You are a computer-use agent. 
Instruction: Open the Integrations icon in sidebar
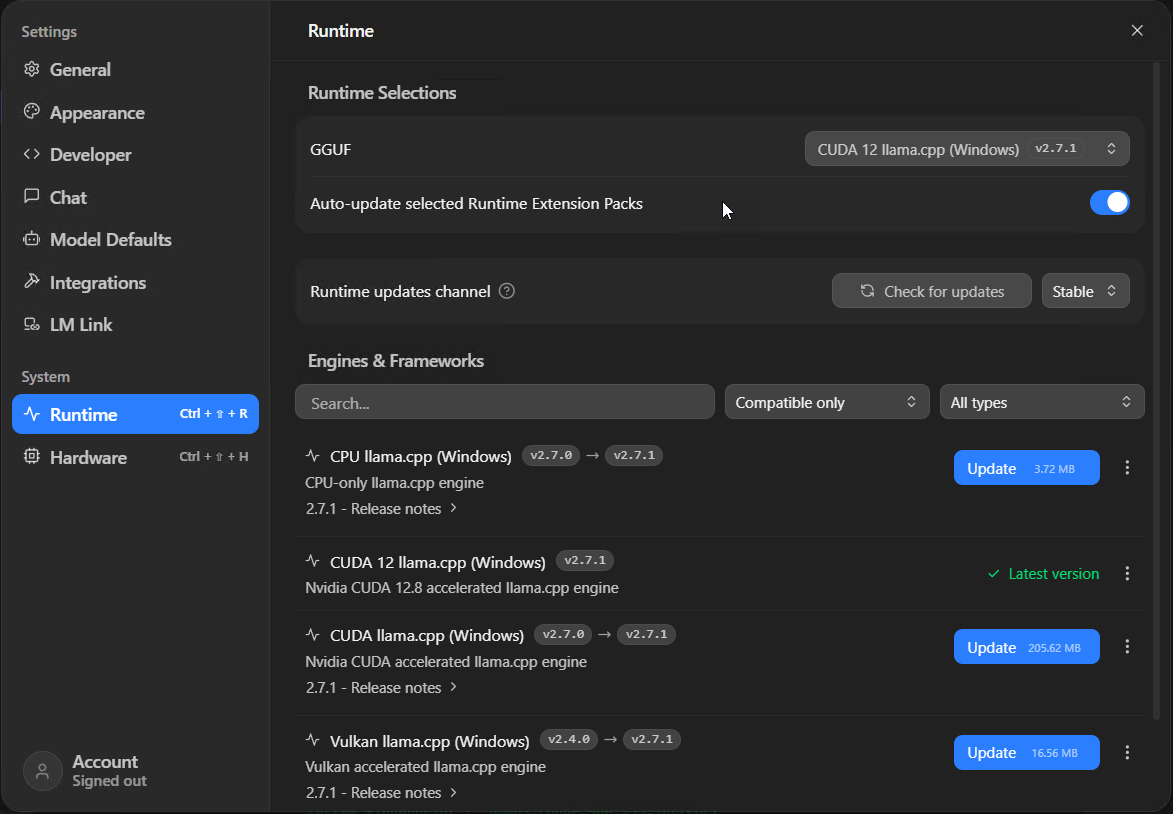coord(31,282)
